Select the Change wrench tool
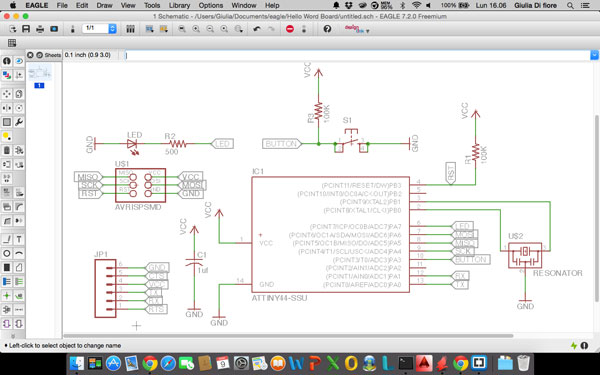 pos(19,122)
